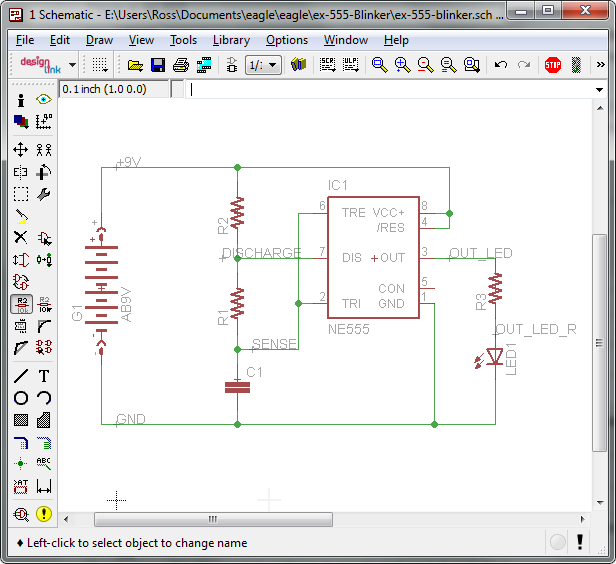The width and height of the screenshot is (616, 564).
Task: Open the View menu
Action: pyautogui.click(x=141, y=40)
